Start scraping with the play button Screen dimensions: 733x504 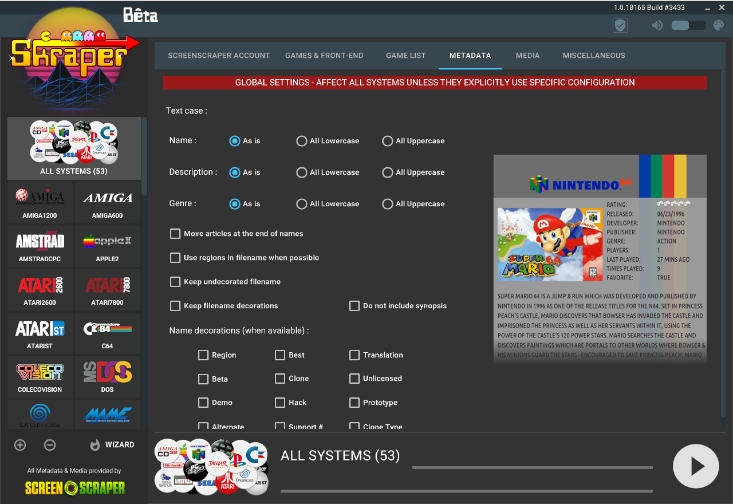click(696, 466)
